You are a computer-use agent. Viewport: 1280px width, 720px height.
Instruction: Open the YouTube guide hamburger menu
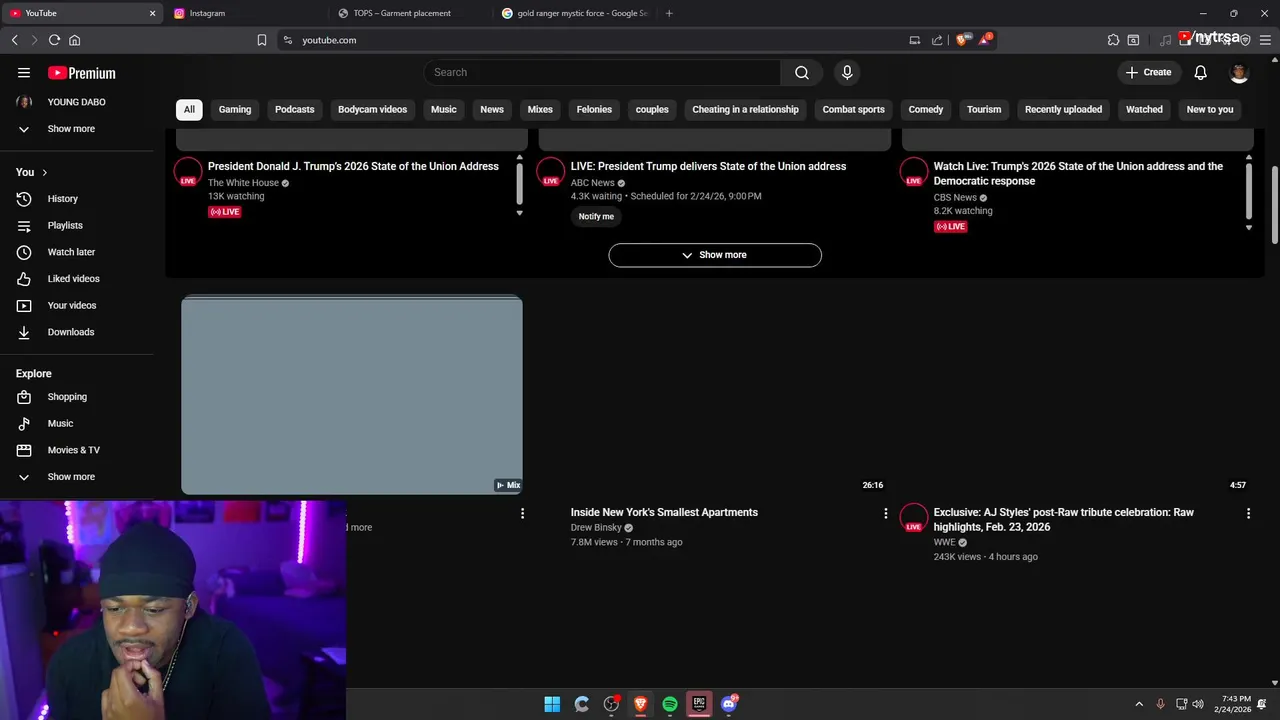[24, 73]
